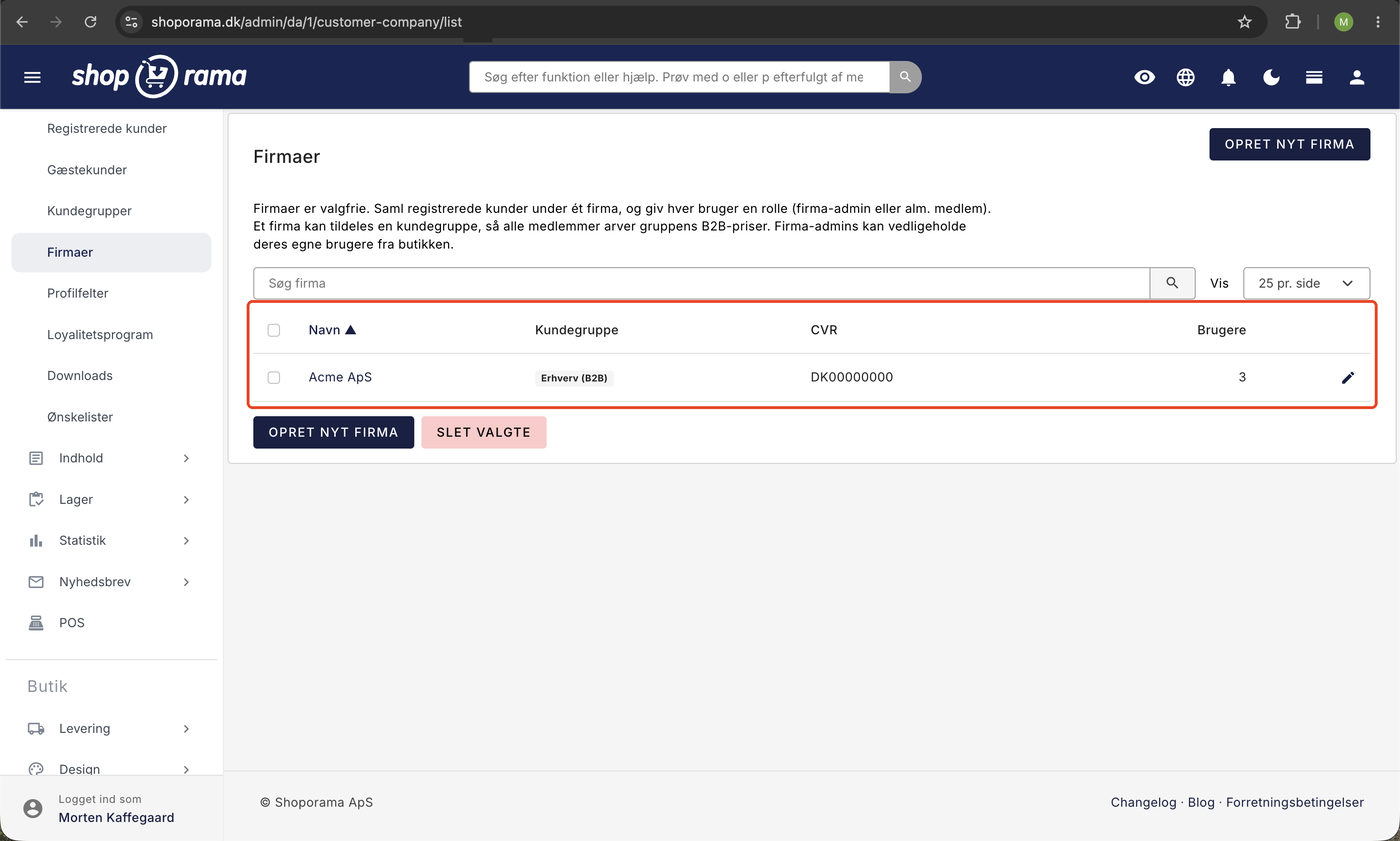Expand Lager menu chevron
1400x841 pixels.
186,499
